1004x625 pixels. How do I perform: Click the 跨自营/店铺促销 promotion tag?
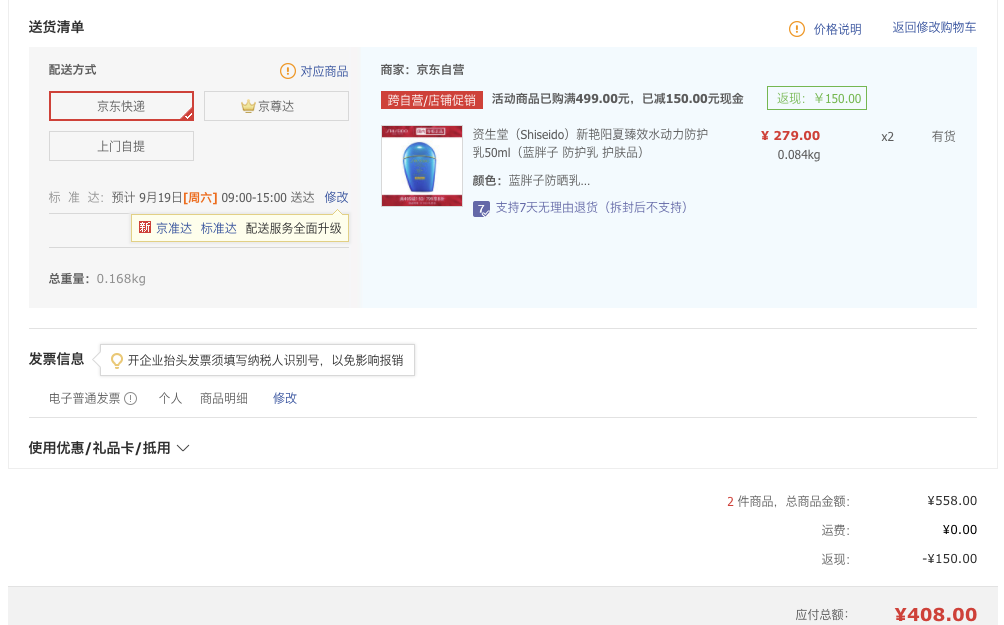tap(432, 100)
